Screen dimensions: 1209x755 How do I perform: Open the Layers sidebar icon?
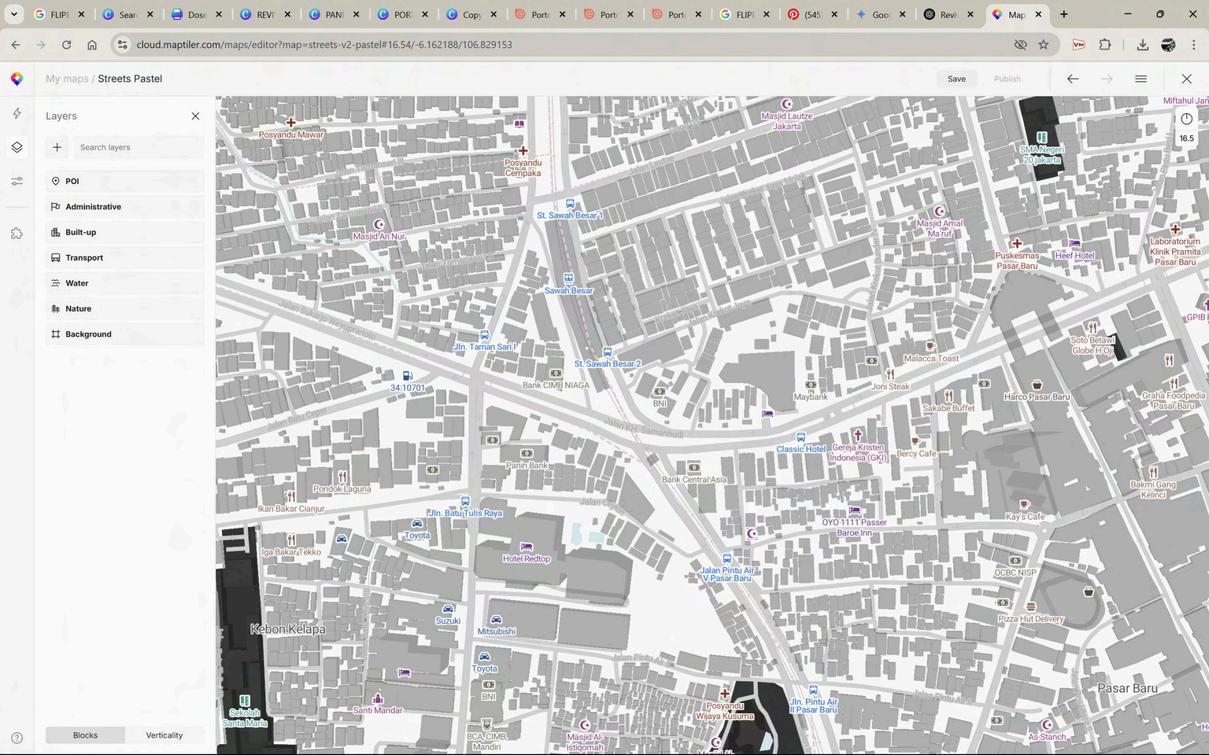click(17, 147)
